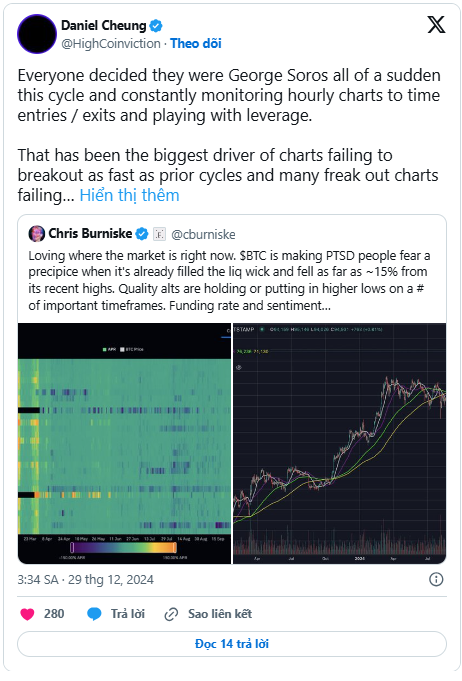Open Chris Burniske's quoted tweet text
Image resolution: width=462 pixels, height=681 pixels.
229,281
